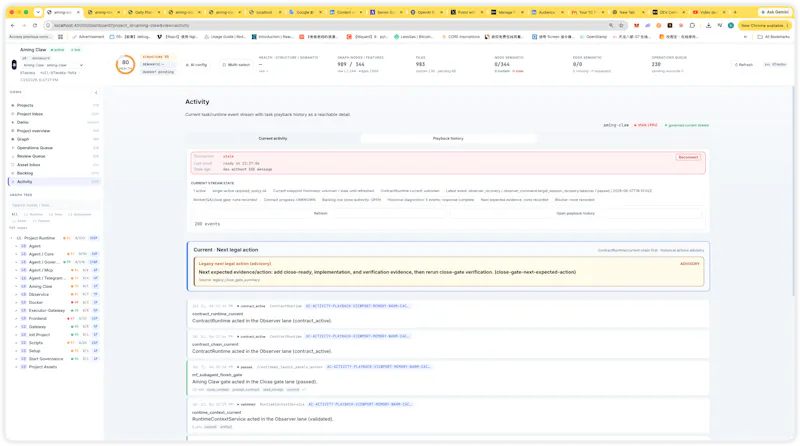This screenshot has width=800, height=446.
Task: Click the health score 80 ring
Action: click(x=126, y=65)
